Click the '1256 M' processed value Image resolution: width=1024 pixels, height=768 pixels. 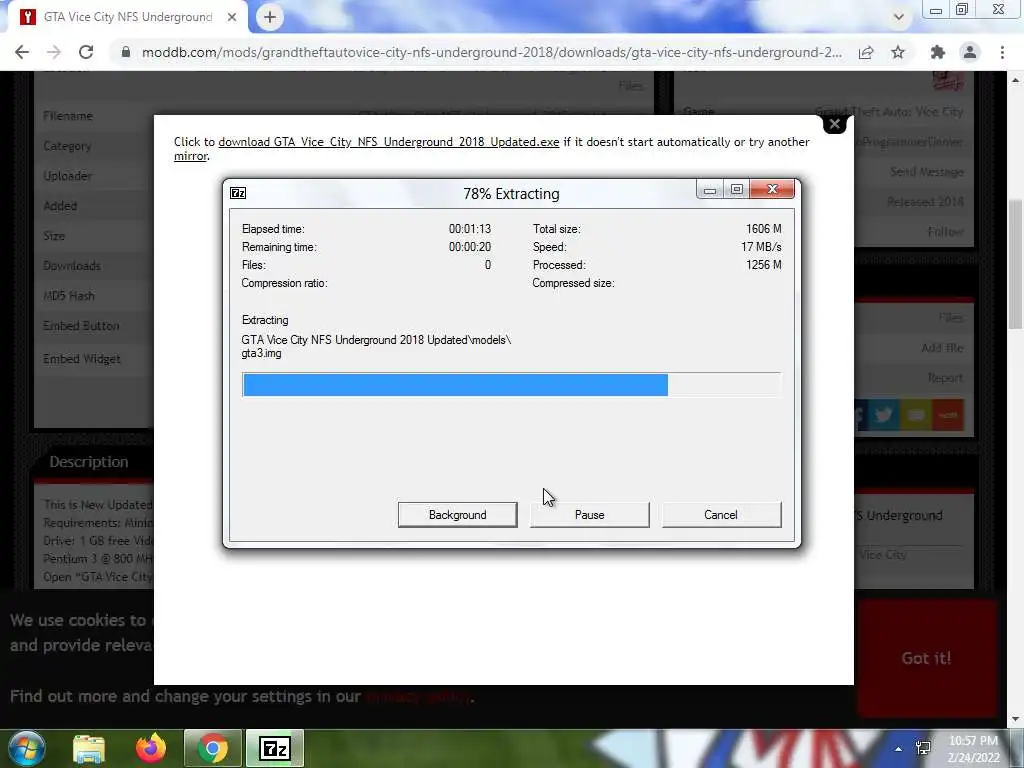click(x=763, y=264)
